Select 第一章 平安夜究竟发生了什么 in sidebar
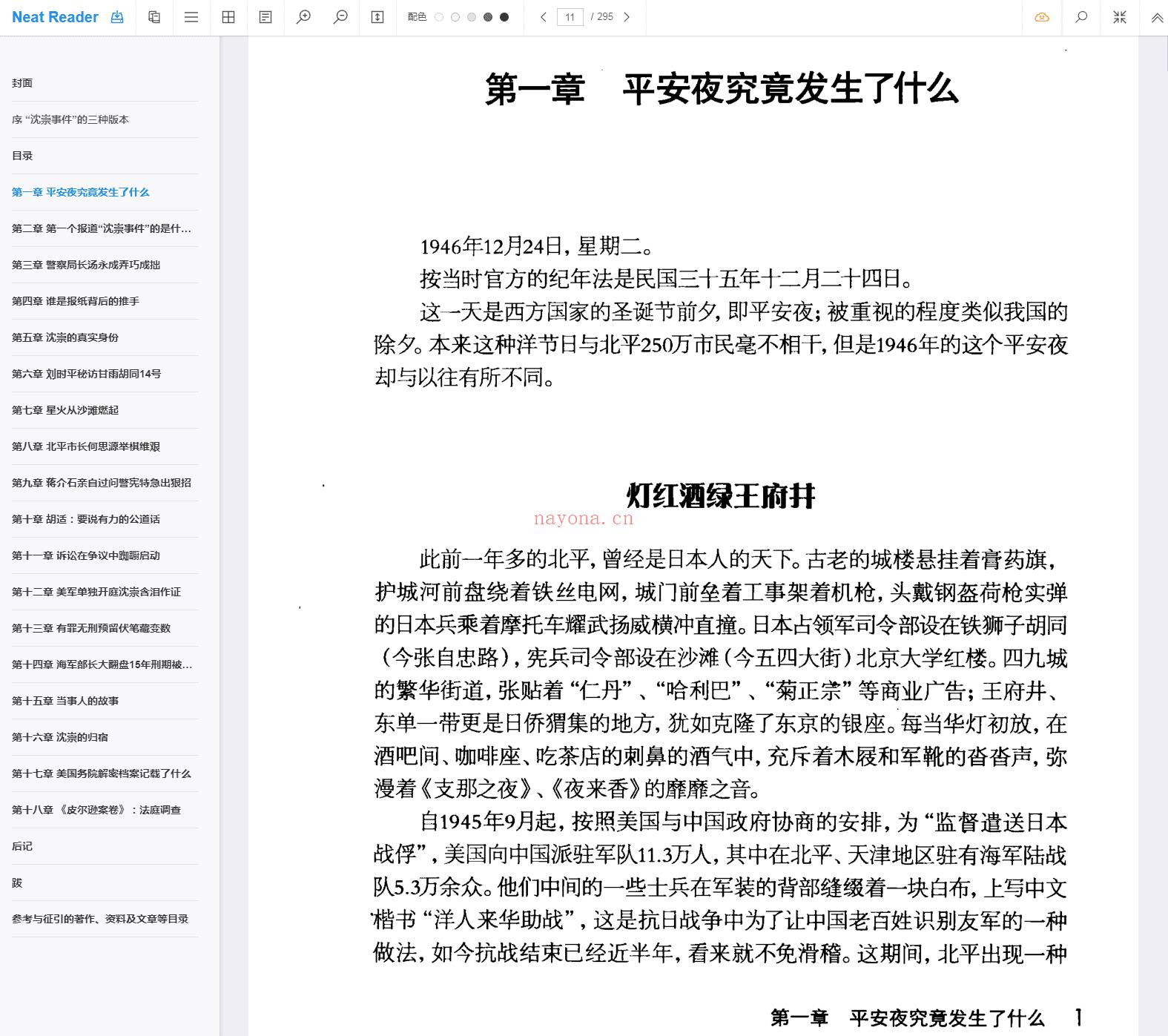Image resolution: width=1168 pixels, height=1036 pixels. click(105, 192)
